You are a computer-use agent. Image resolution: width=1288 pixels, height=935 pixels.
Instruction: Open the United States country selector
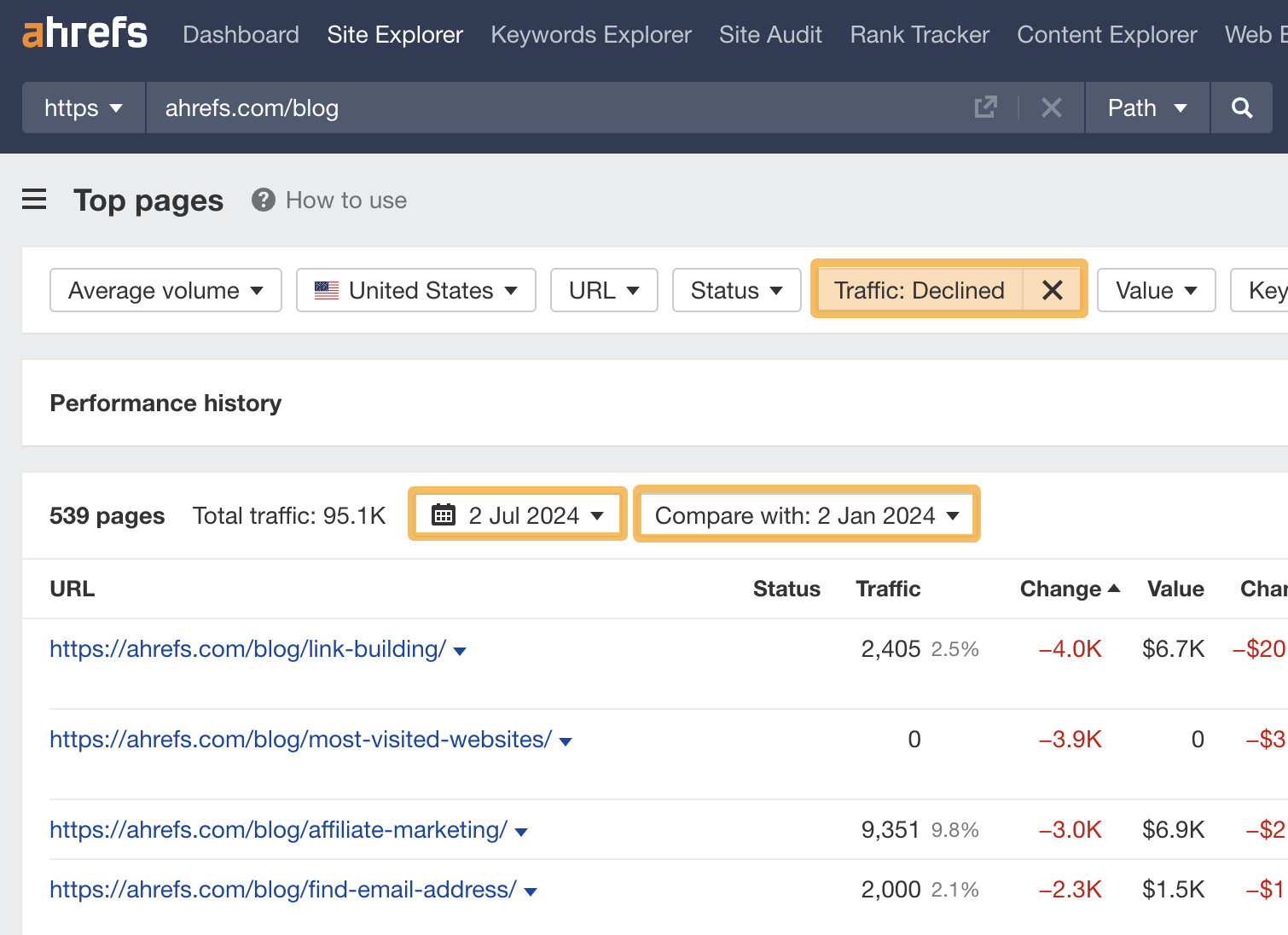pyautogui.click(x=415, y=290)
